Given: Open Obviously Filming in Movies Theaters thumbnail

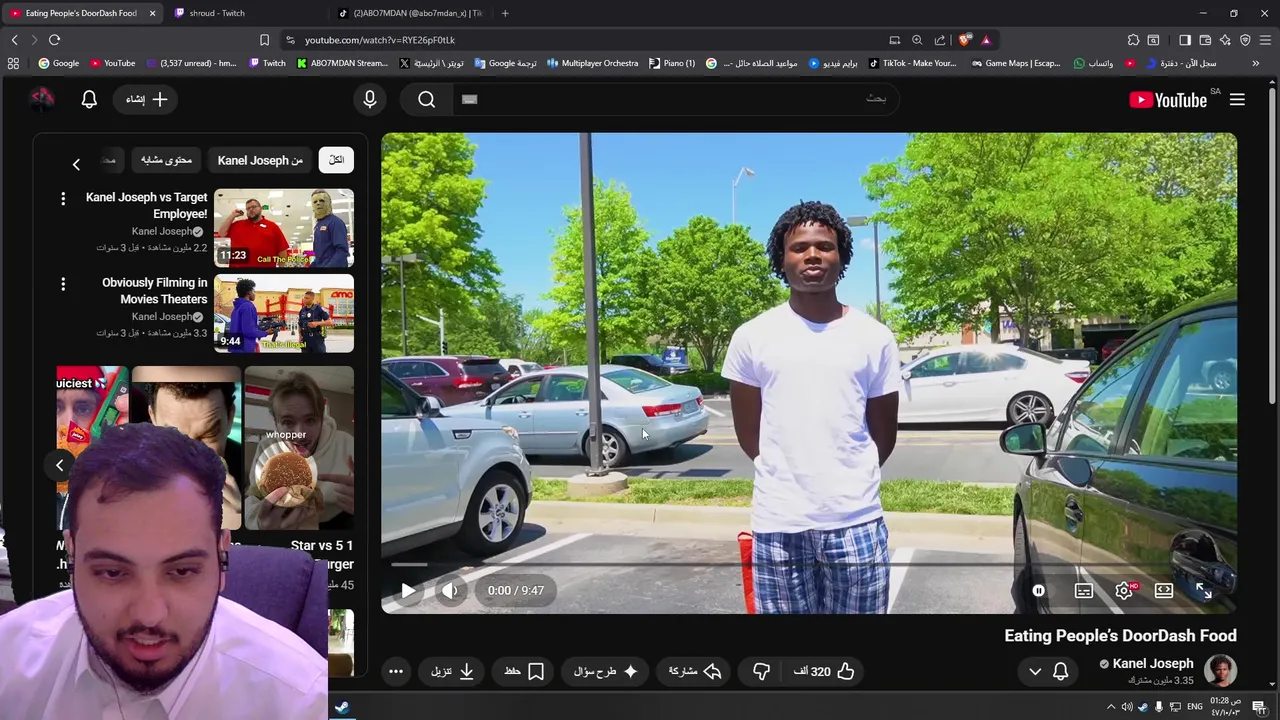Looking at the screenshot, I should coord(284,313).
